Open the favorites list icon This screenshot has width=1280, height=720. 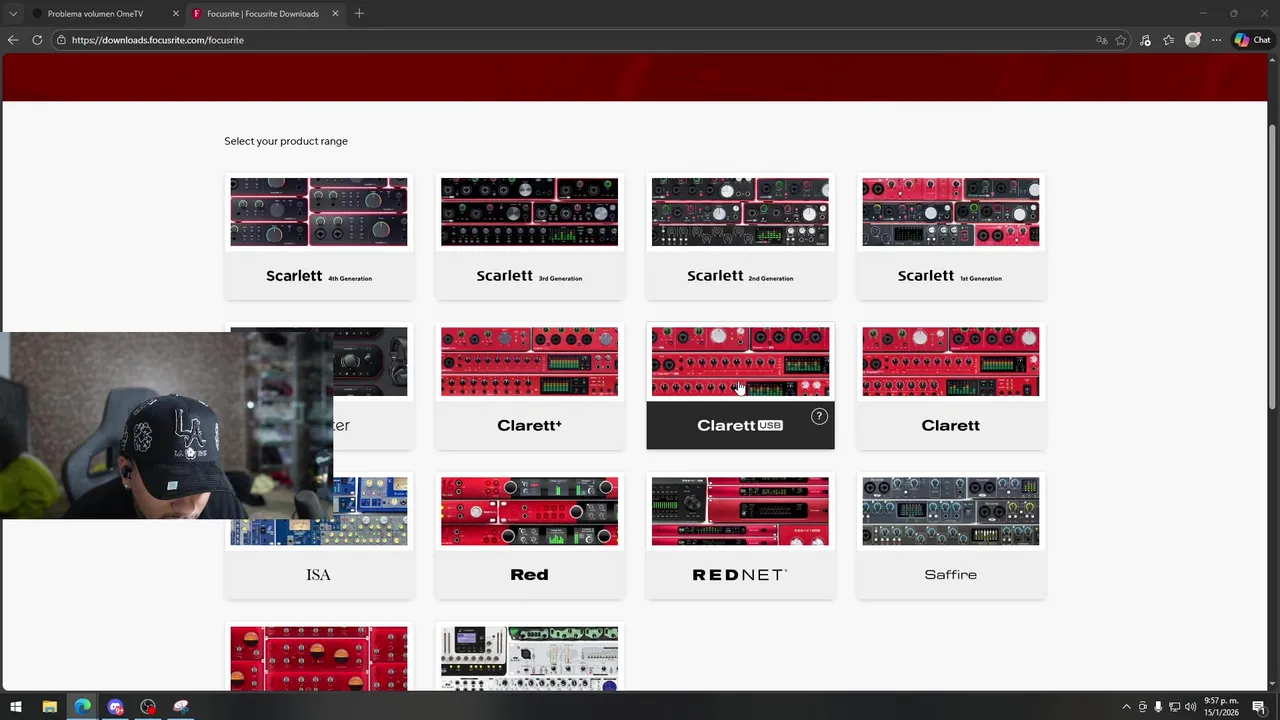pyautogui.click(x=1168, y=40)
